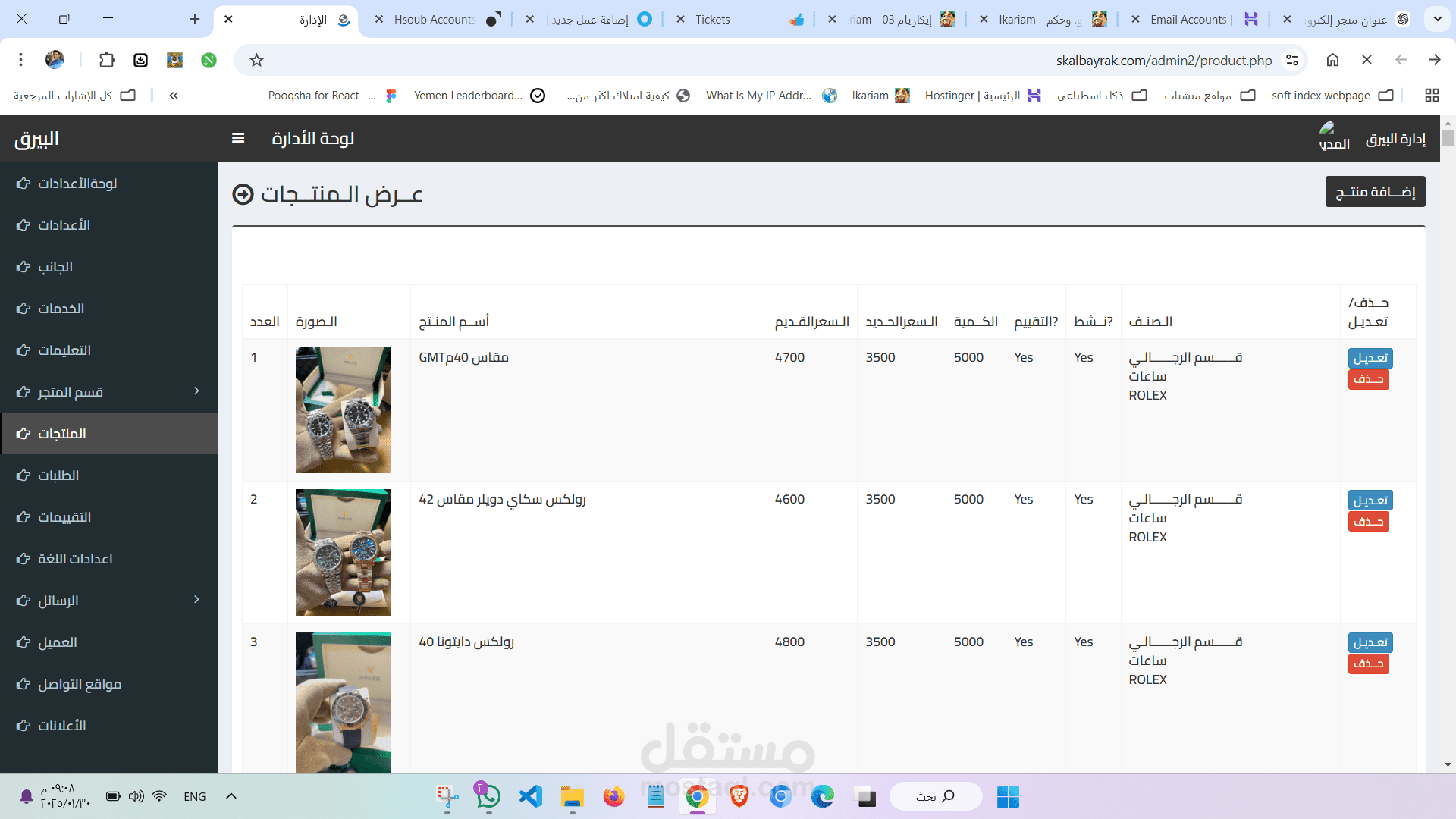The height and width of the screenshot is (819, 1456).
Task: Click حذف for the رولكس دايتونا row
Action: click(x=1368, y=664)
